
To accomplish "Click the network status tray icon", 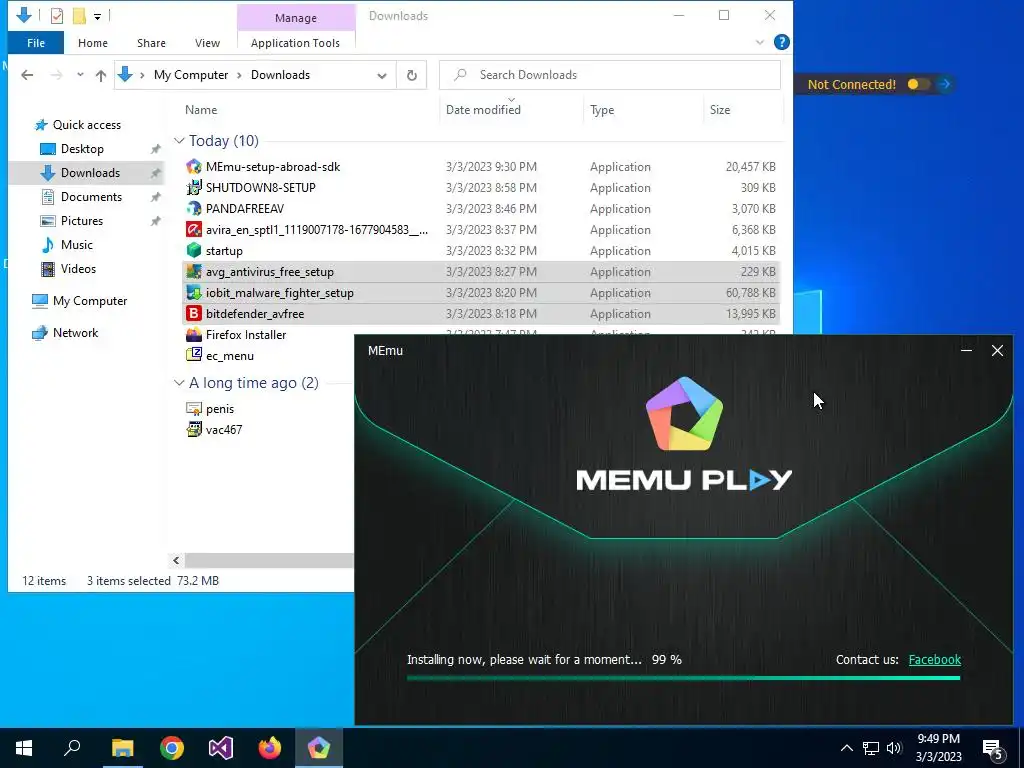I will 871,748.
